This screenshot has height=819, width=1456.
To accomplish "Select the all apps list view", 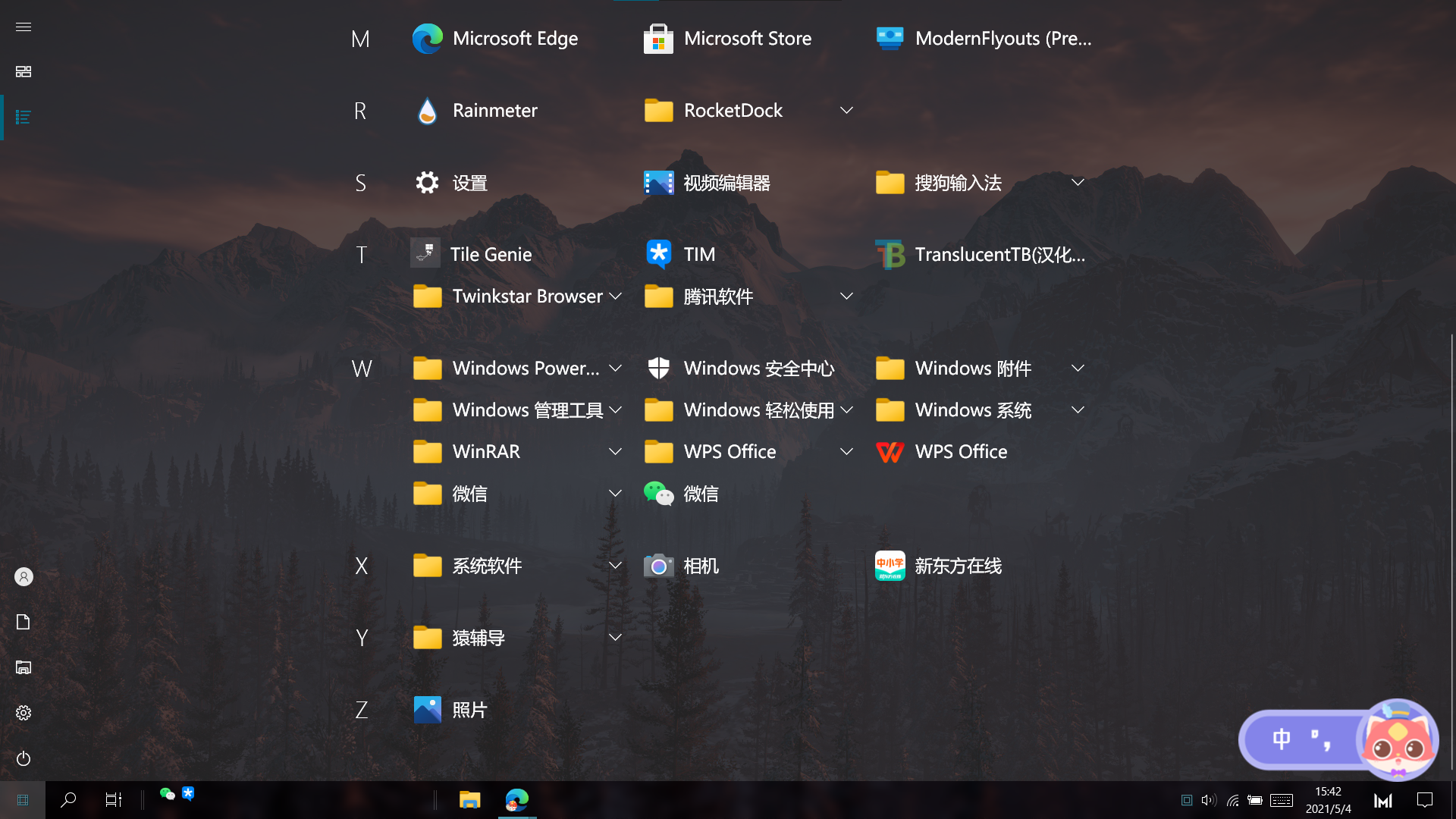I will [x=24, y=117].
